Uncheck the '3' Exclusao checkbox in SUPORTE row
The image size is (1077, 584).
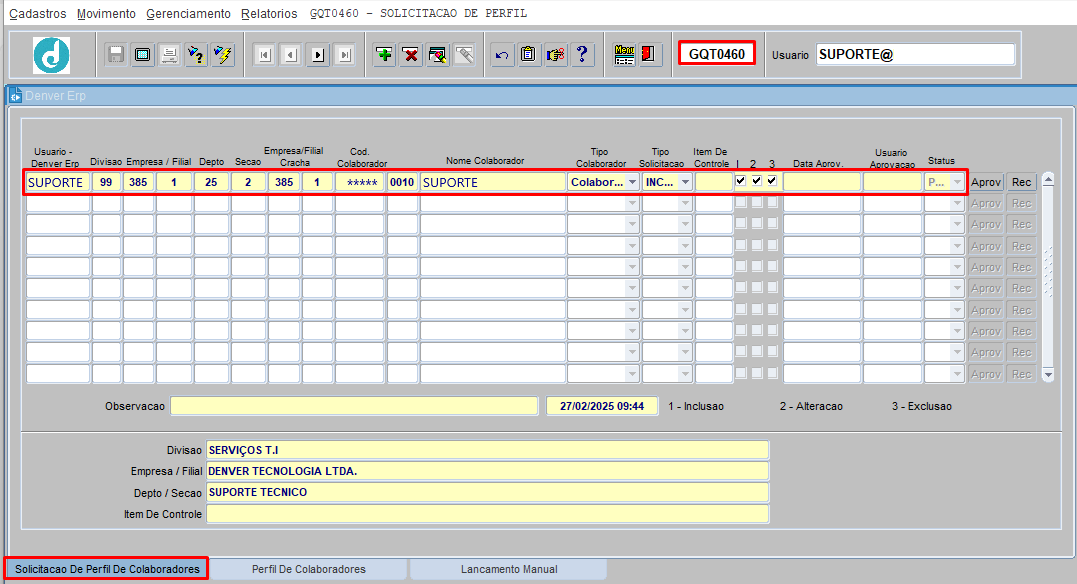[x=772, y=181]
